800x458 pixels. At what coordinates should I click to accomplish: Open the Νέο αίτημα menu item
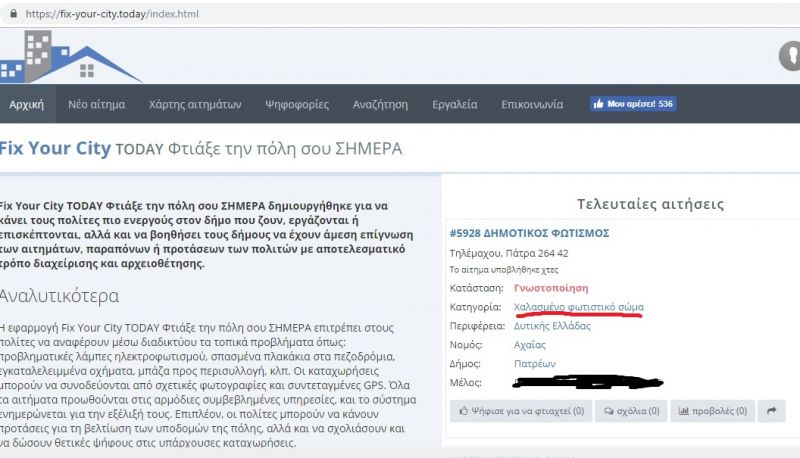click(96, 105)
